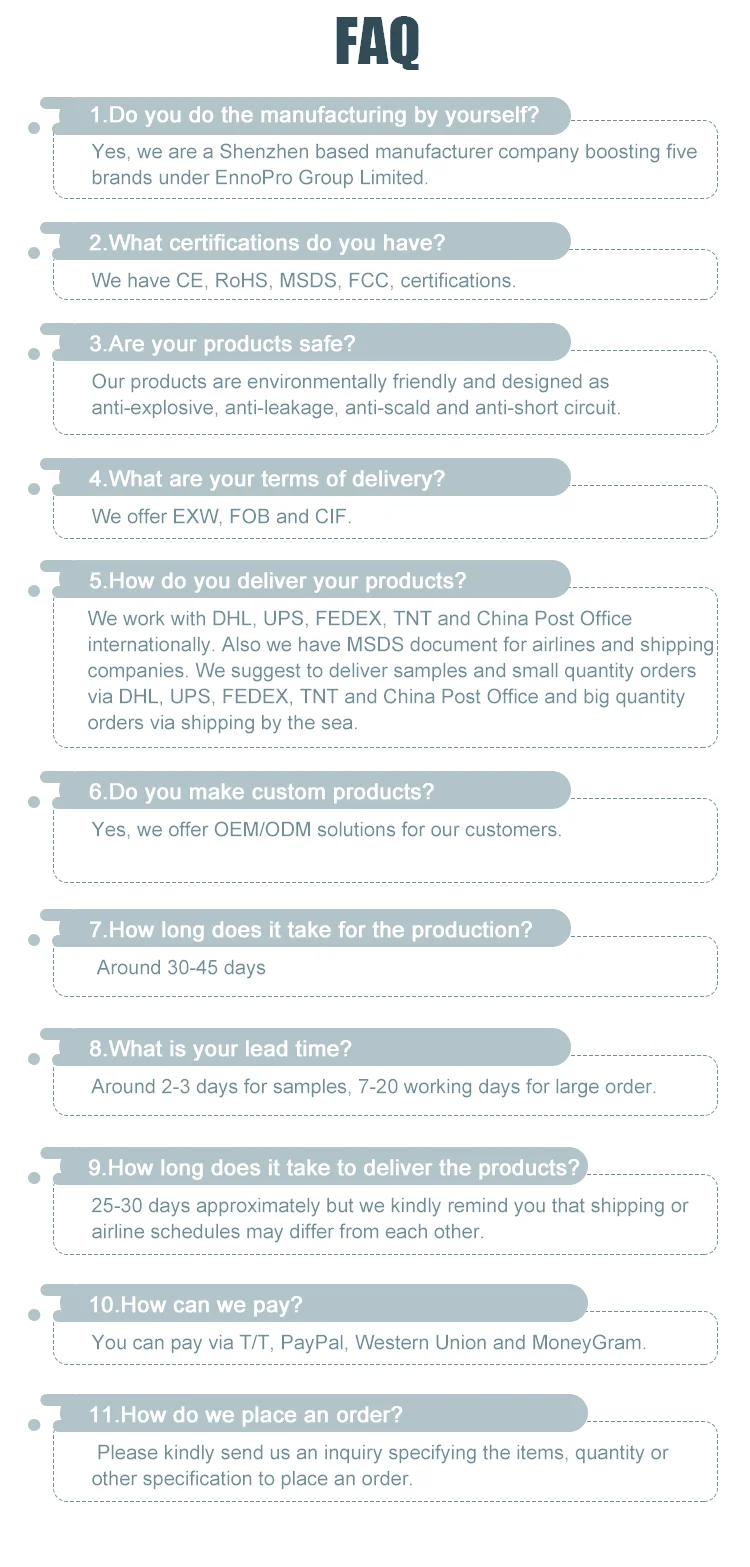750x1567 pixels.
Task: Click the answer mentioning PayPal and Western Union
Action: [369, 1343]
